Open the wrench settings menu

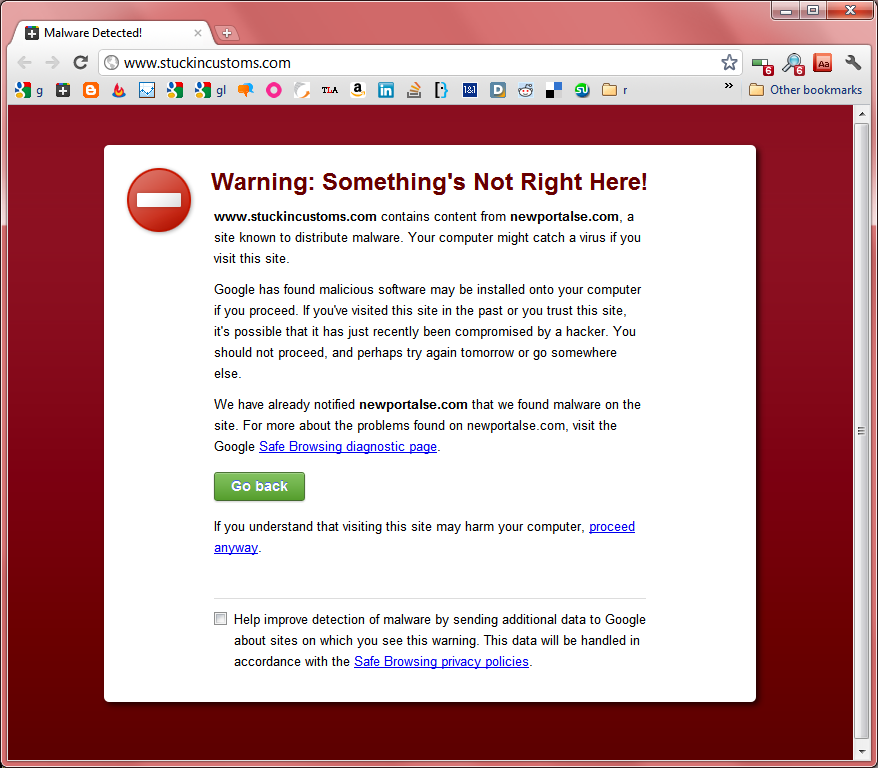click(853, 63)
